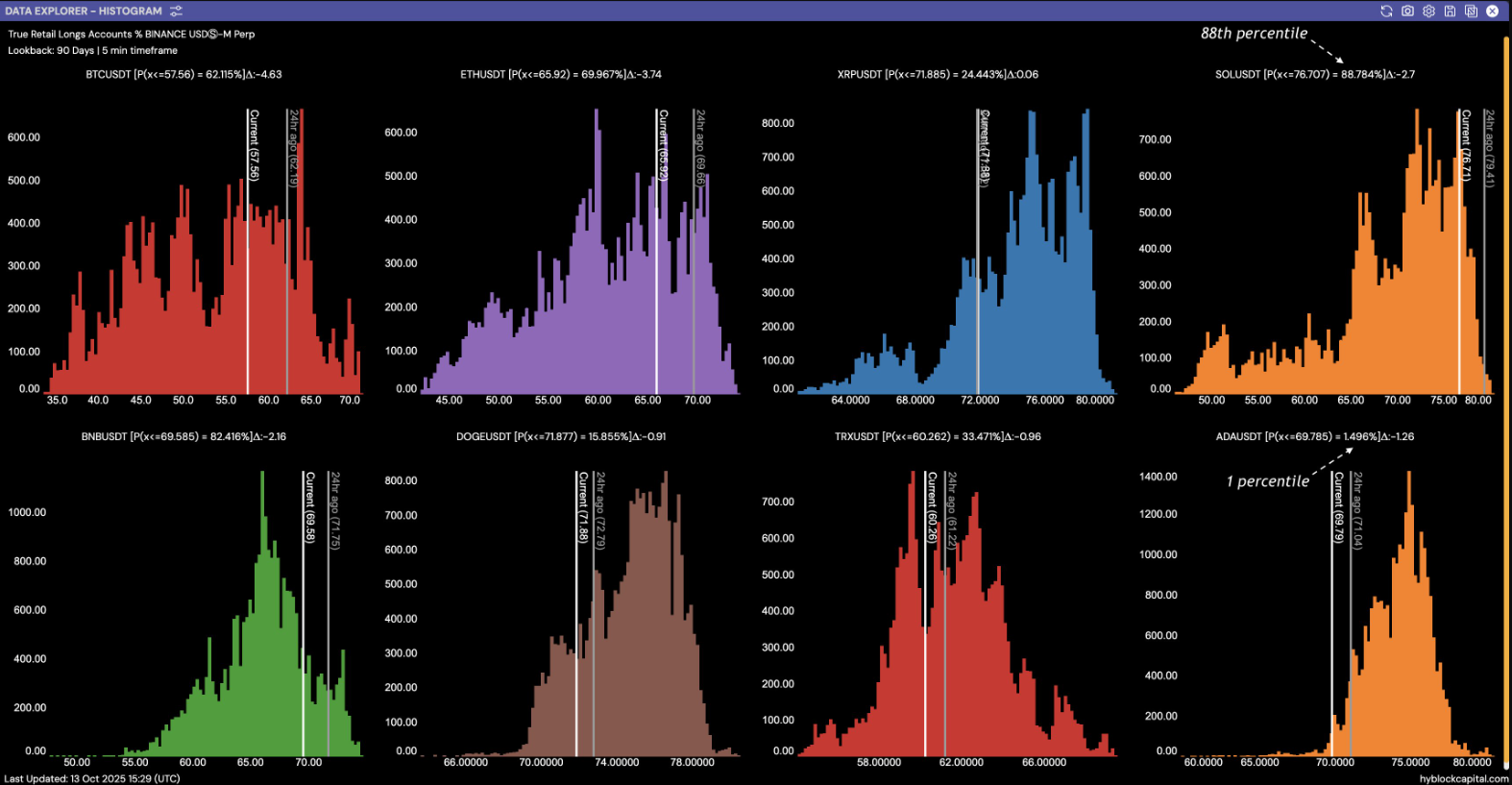This screenshot has width=1512, height=785.
Task: Click the TRXUSDT chart title
Action: [x=938, y=436]
